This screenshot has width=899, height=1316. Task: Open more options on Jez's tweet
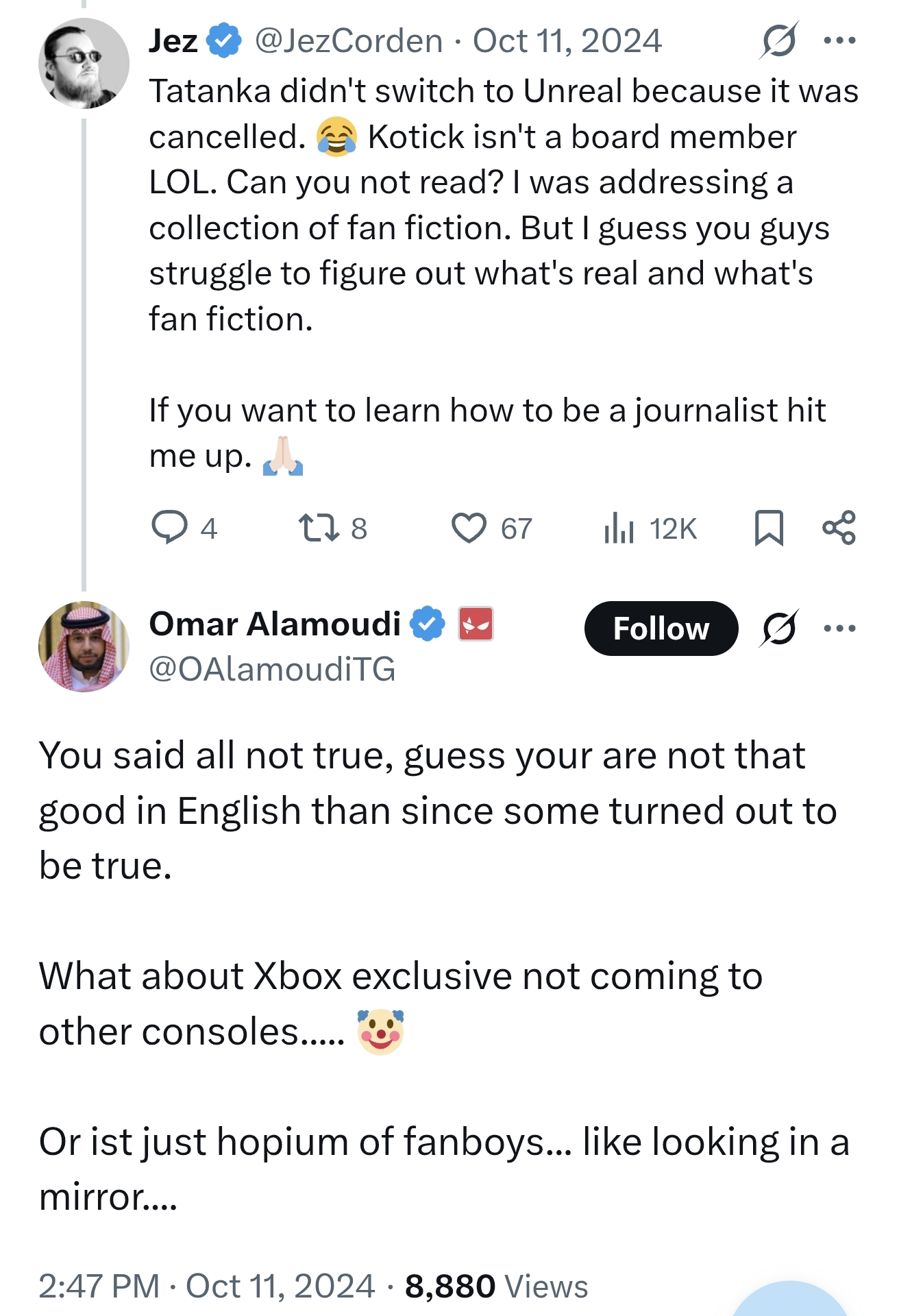click(839, 40)
